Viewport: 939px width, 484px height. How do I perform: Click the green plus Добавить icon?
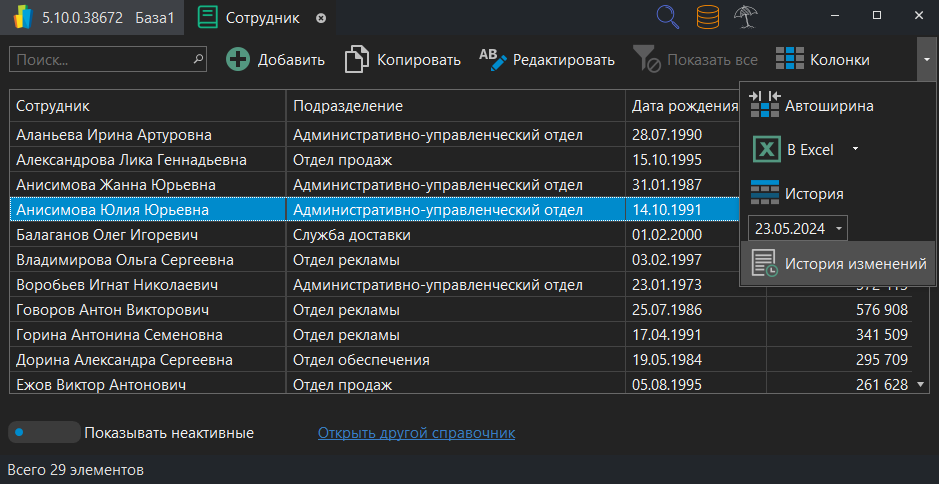(238, 60)
